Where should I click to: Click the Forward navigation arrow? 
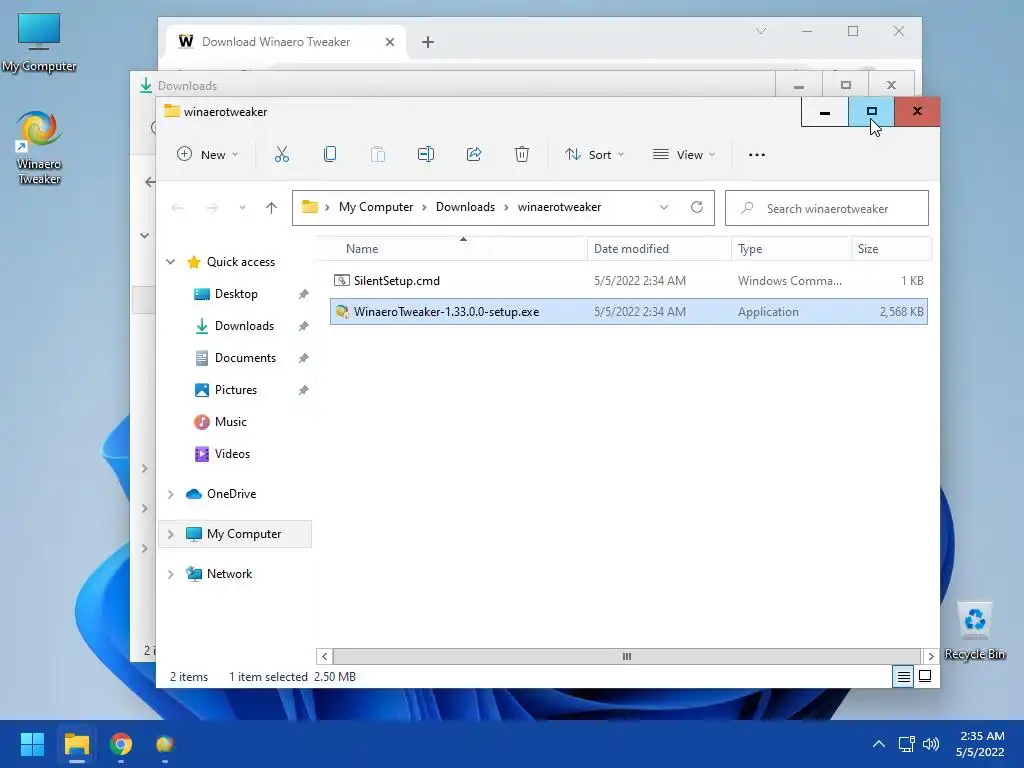(212, 208)
